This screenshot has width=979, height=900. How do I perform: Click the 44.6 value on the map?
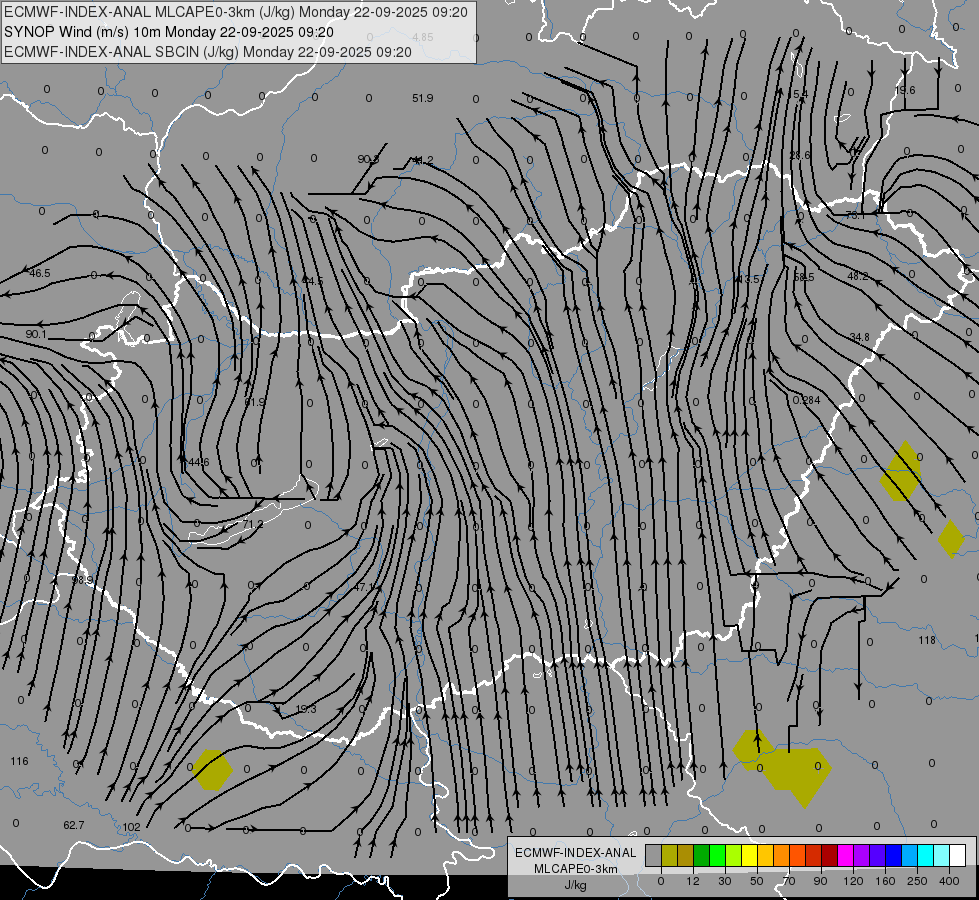pyautogui.click(x=199, y=462)
